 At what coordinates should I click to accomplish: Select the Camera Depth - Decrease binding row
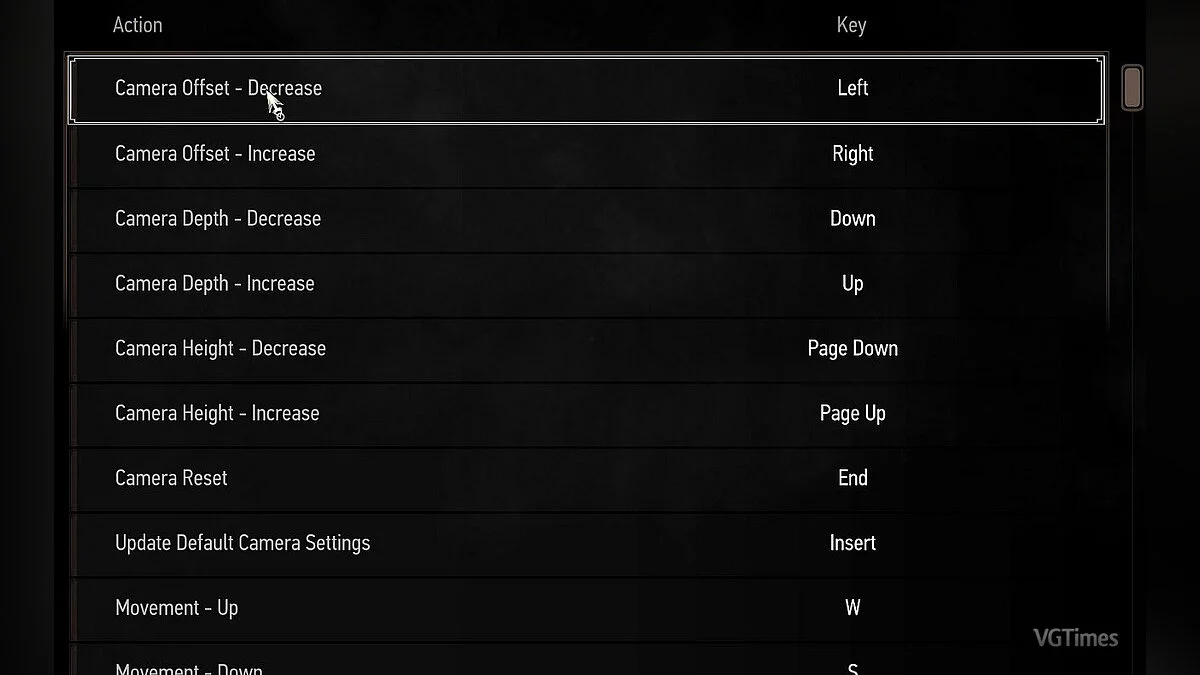pyautogui.click(x=218, y=219)
